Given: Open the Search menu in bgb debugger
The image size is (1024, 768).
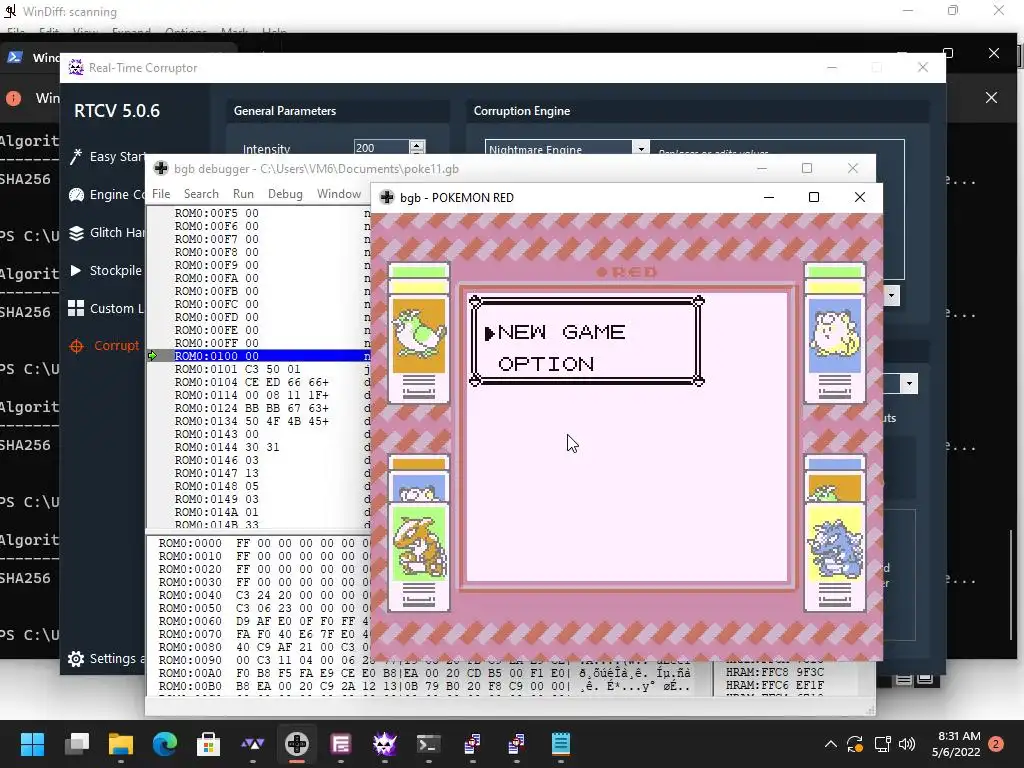Looking at the screenshot, I should (201, 194).
